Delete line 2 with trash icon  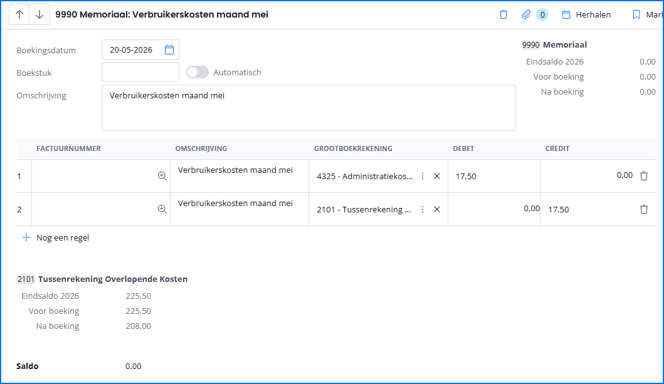pyautogui.click(x=644, y=209)
